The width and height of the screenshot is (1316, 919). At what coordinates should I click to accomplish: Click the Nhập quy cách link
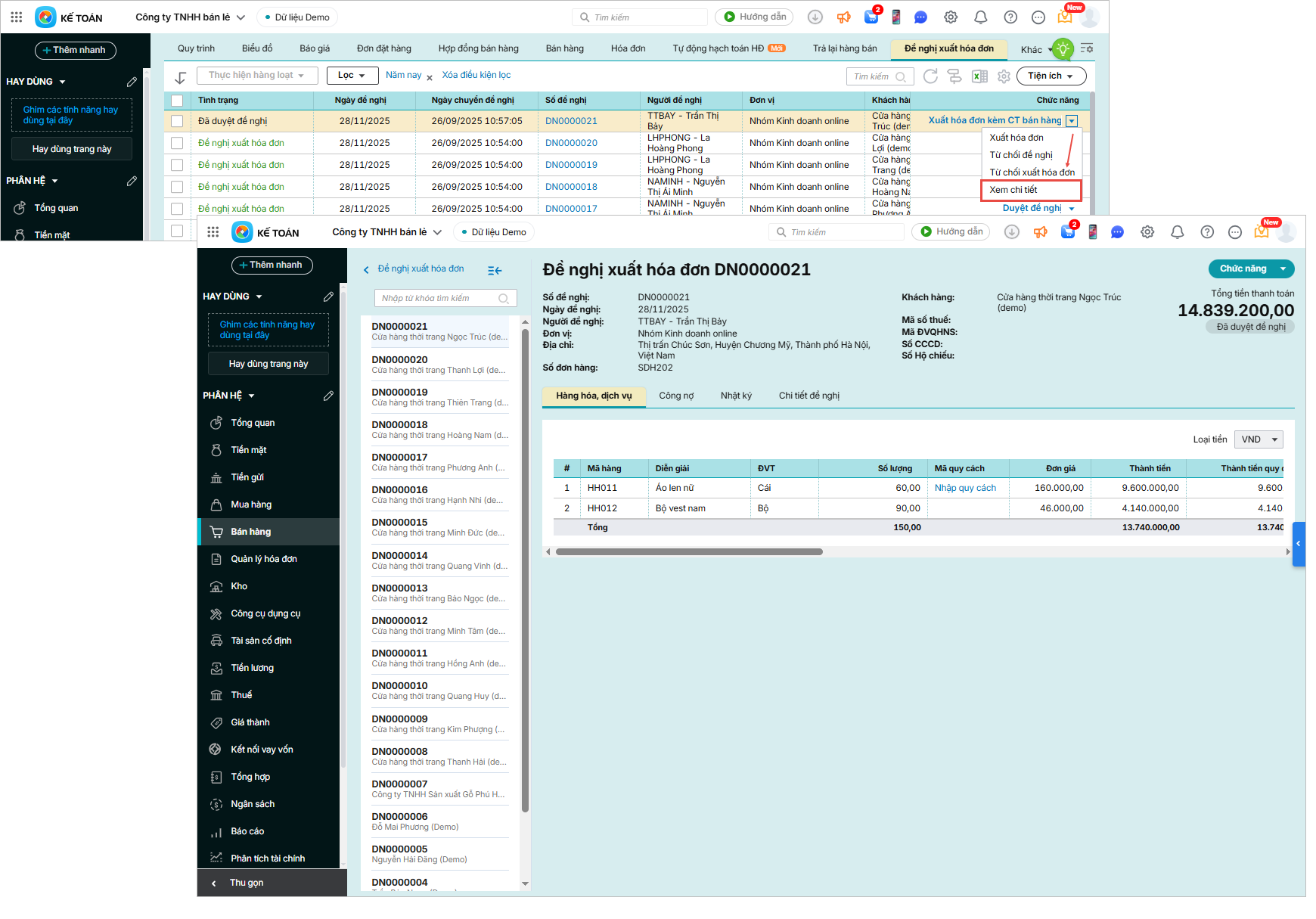tap(965, 488)
